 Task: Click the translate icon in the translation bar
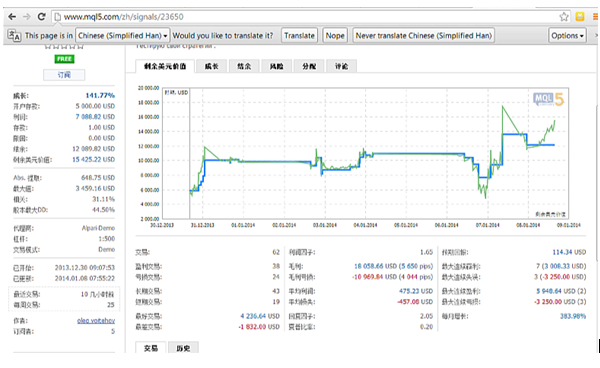[x=14, y=36]
